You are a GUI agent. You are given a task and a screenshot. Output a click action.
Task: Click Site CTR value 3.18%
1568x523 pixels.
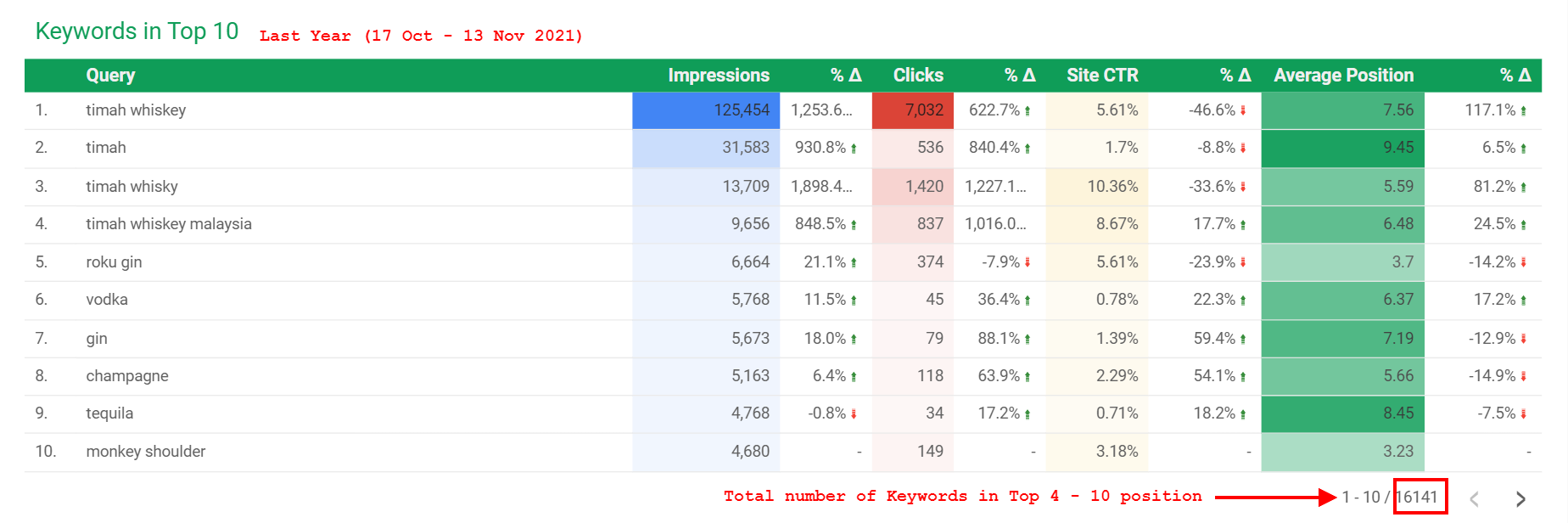point(1117,452)
